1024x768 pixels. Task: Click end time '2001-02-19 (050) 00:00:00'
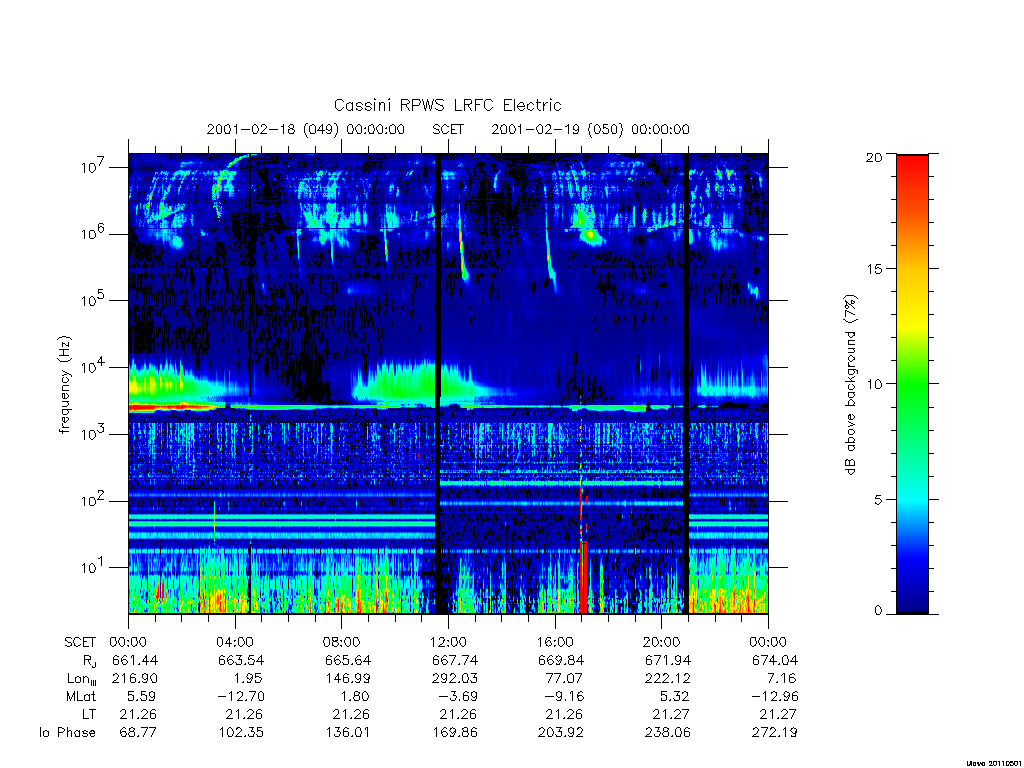pos(590,129)
